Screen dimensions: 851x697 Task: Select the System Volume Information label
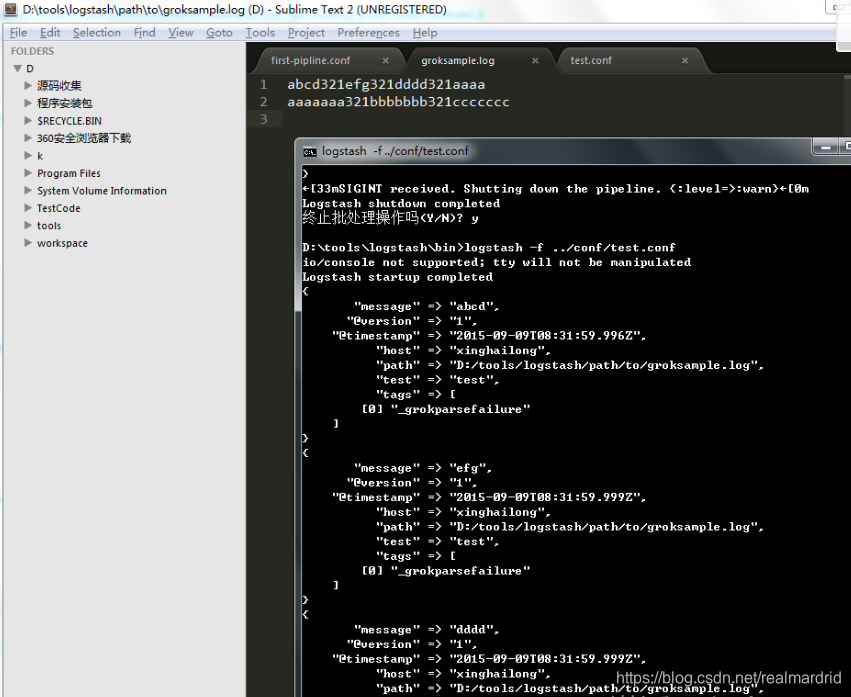(101, 191)
